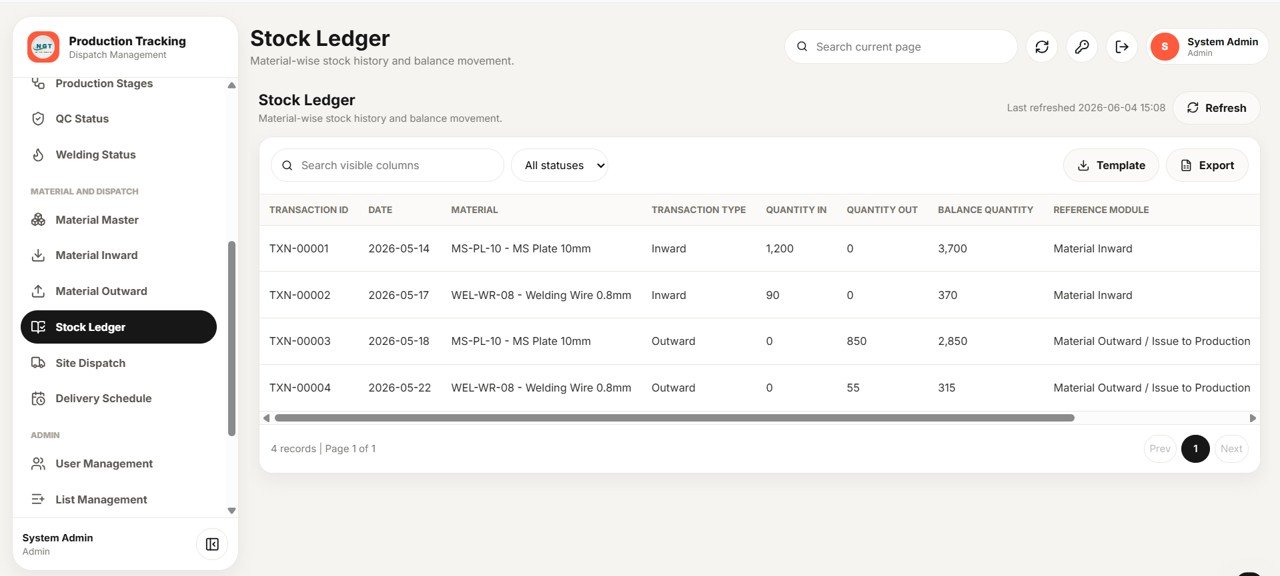Click the Date column header
The image size is (1280, 576).
[380, 210]
